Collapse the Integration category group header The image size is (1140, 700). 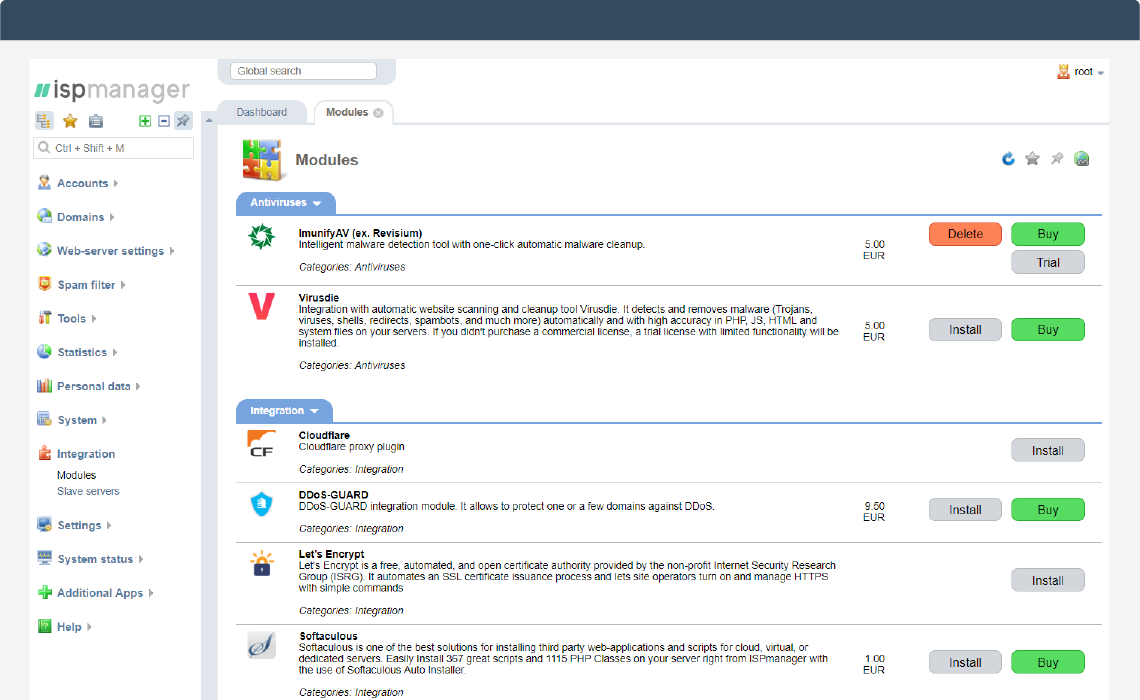click(x=284, y=411)
